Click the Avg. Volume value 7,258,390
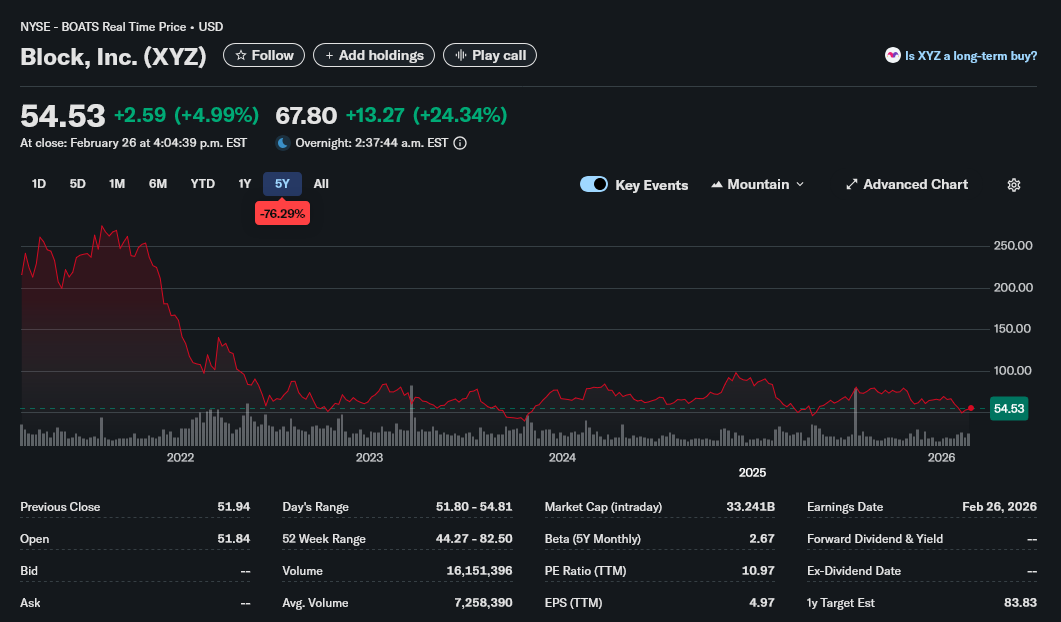 [483, 602]
